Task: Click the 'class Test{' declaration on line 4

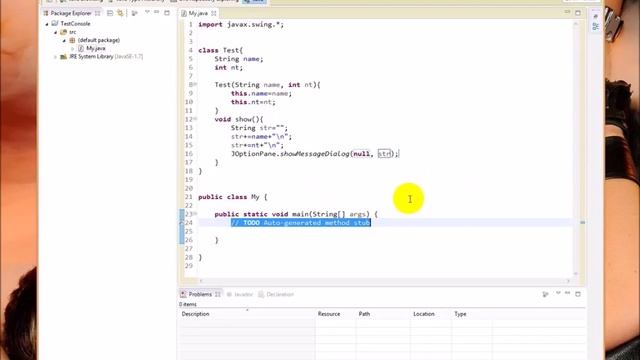Action: tap(220, 50)
